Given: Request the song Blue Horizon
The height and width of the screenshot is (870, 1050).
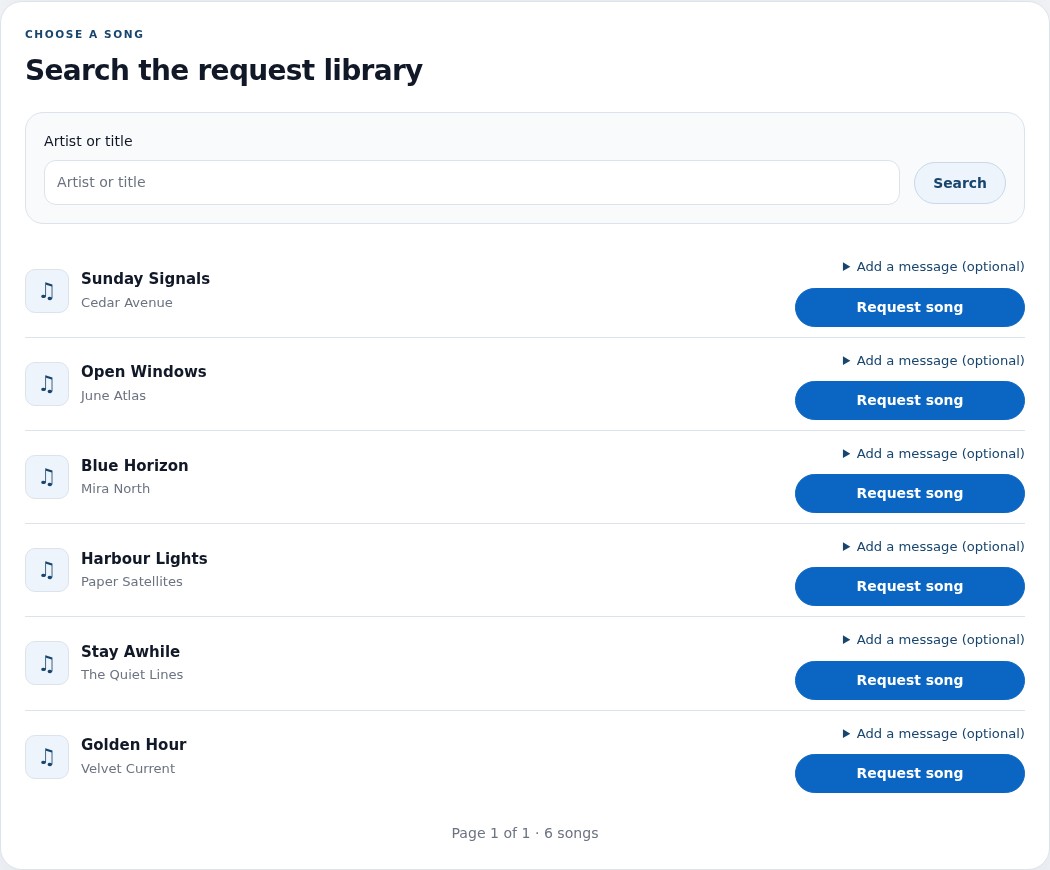Looking at the screenshot, I should tap(909, 494).
